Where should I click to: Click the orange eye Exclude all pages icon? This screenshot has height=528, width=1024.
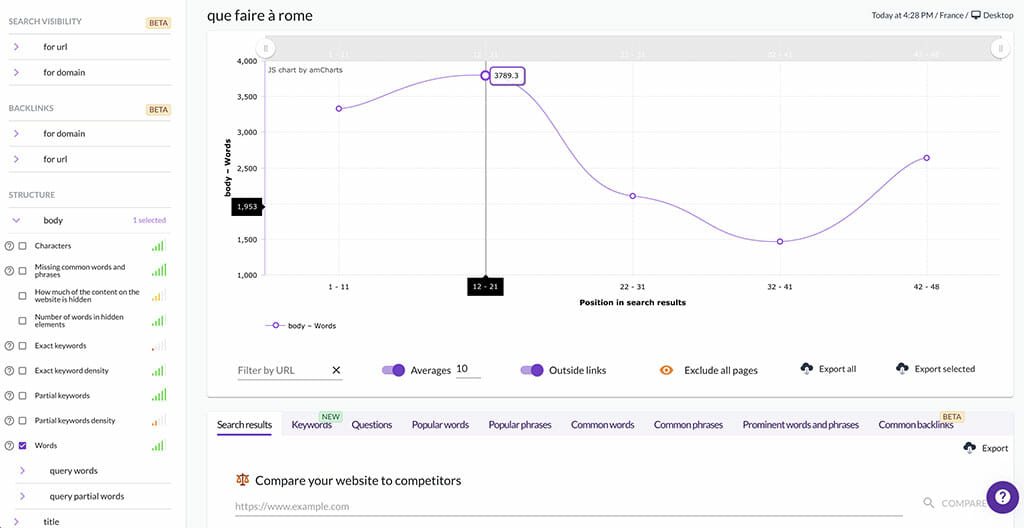(666, 370)
